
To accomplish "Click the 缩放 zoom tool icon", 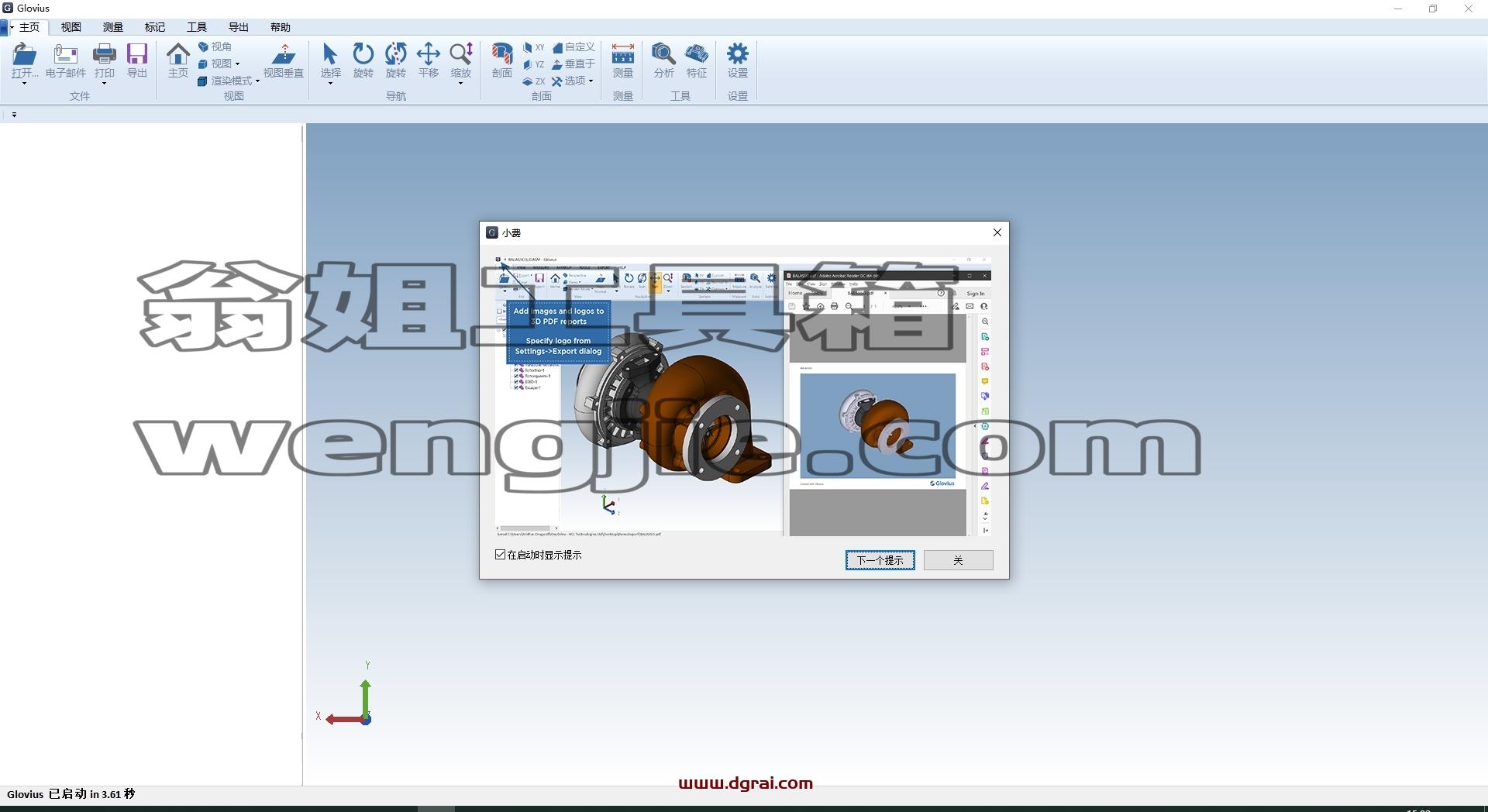I will [x=461, y=54].
